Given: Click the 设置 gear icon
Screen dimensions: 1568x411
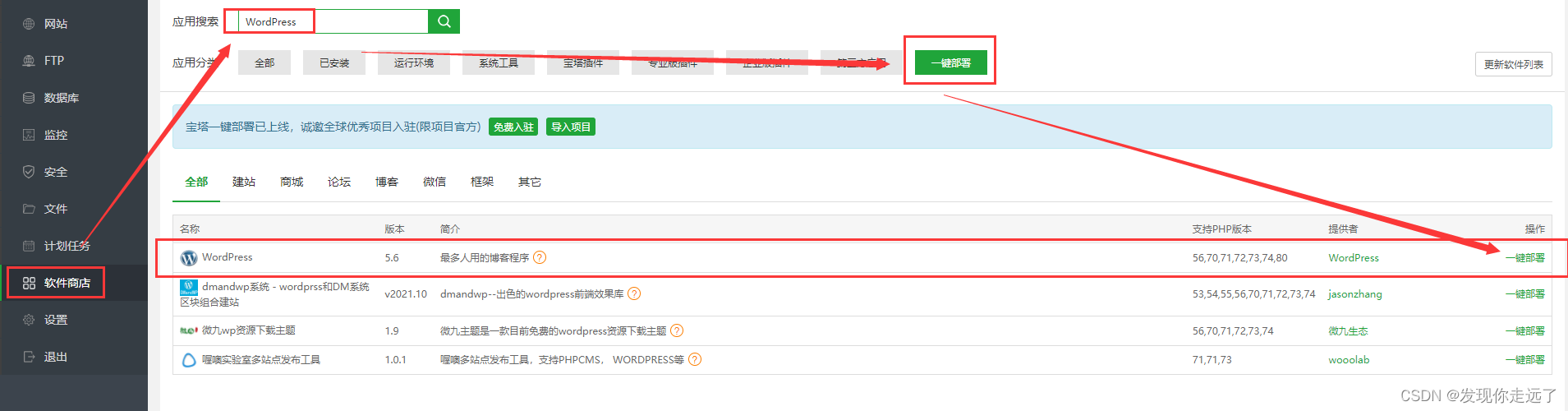Looking at the screenshot, I should pyautogui.click(x=29, y=320).
